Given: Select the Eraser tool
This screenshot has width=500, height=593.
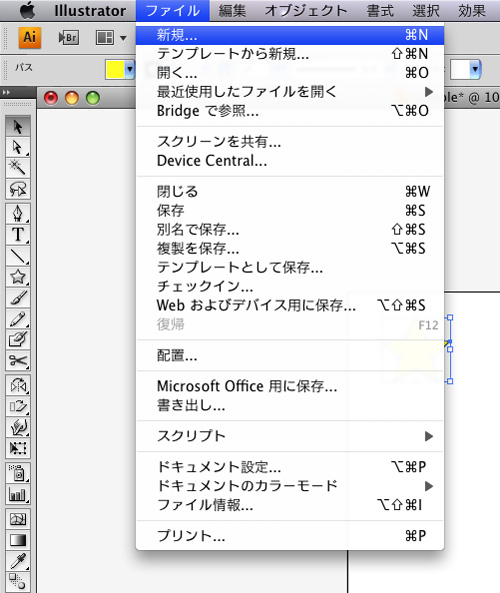Looking at the screenshot, I should pyautogui.click(x=18, y=339).
